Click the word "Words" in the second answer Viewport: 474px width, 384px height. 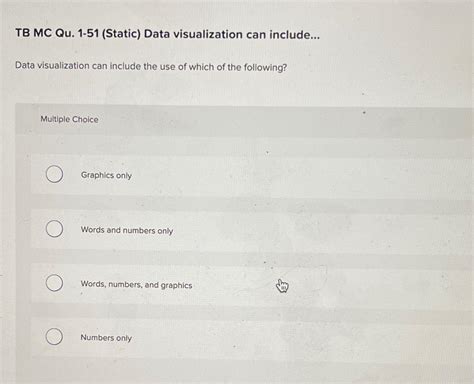tap(92, 230)
